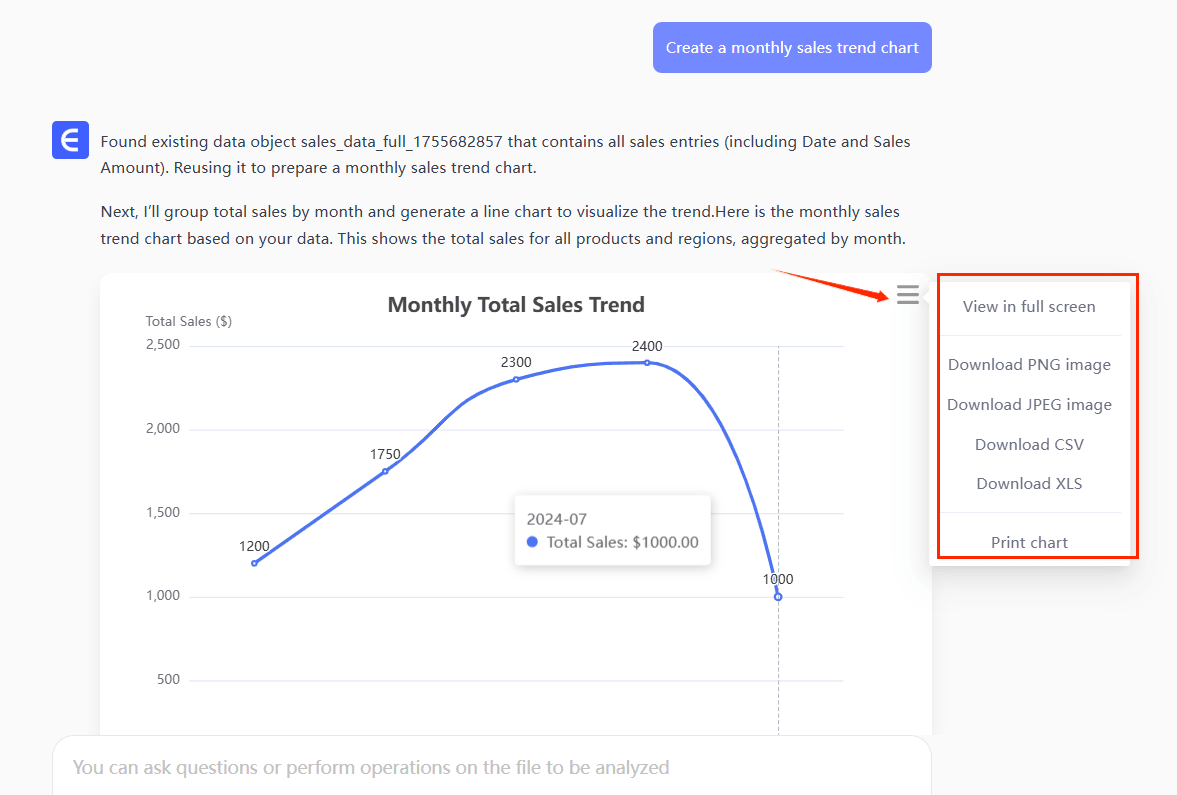Select Download XLS from chart menu
Screen dimensions: 1177x795
(1029, 484)
